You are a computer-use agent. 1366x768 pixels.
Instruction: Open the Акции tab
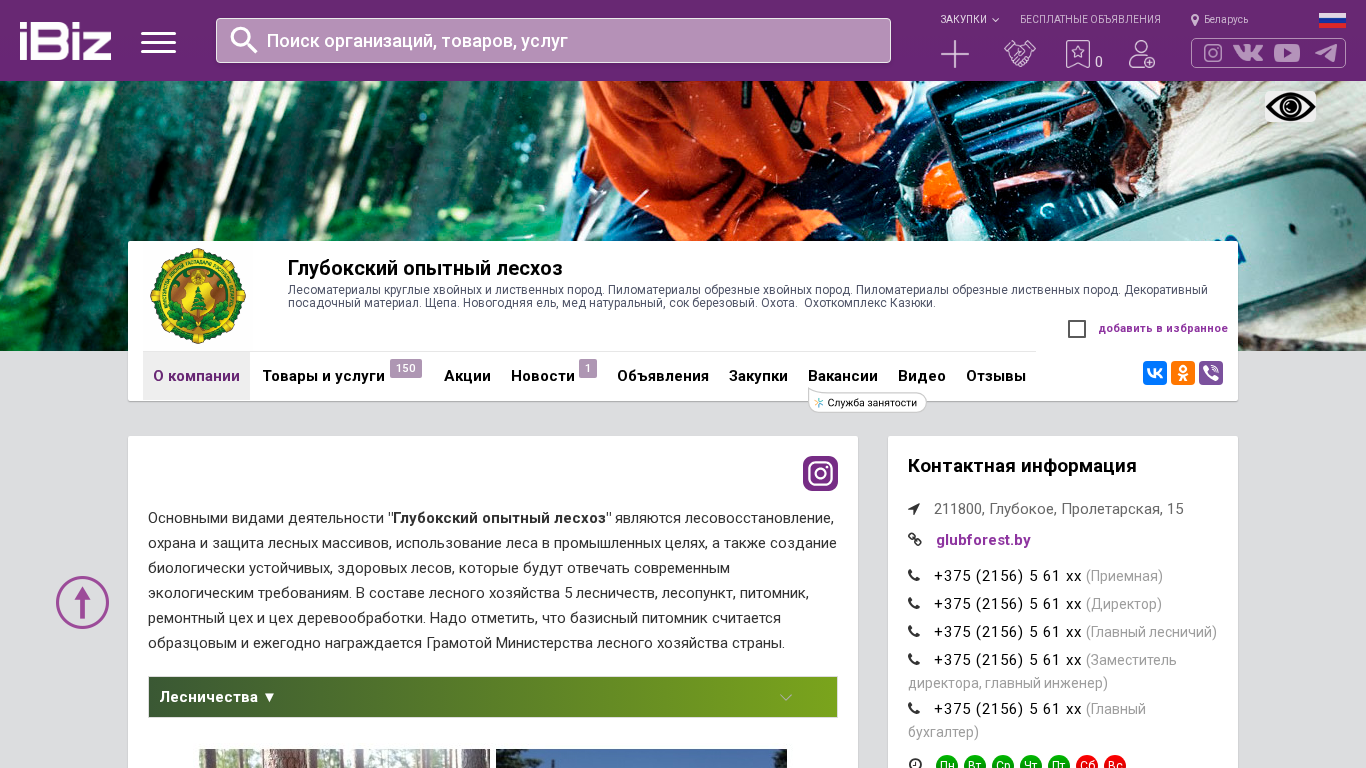[467, 376]
